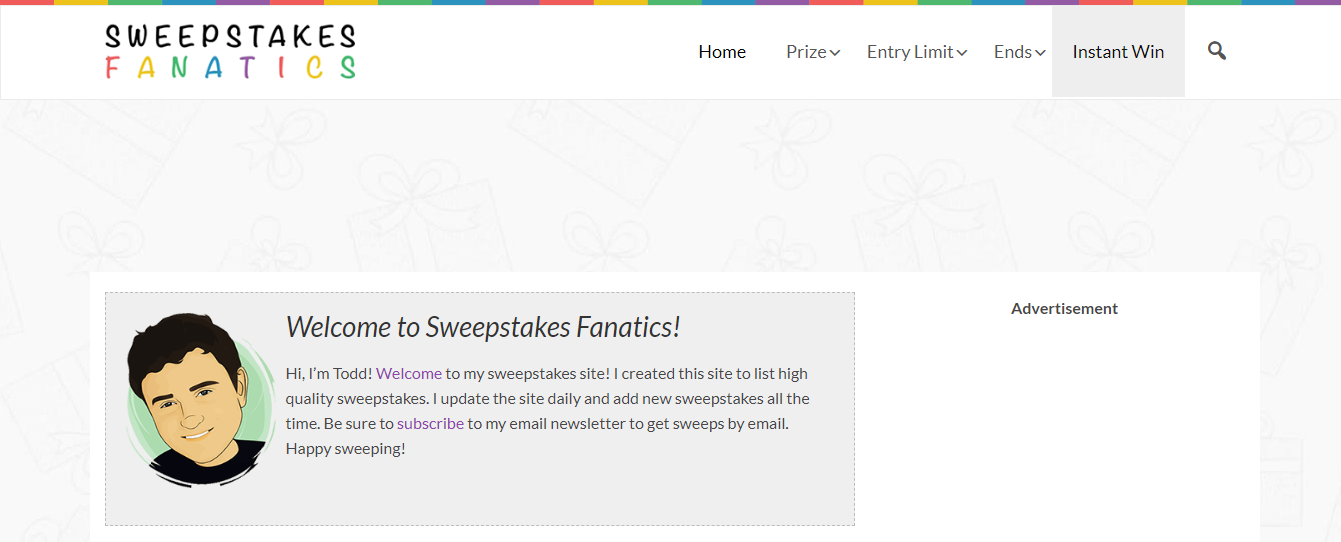Click the rainbow stripe atop the page
The image size is (1341, 542).
click(670, 2)
